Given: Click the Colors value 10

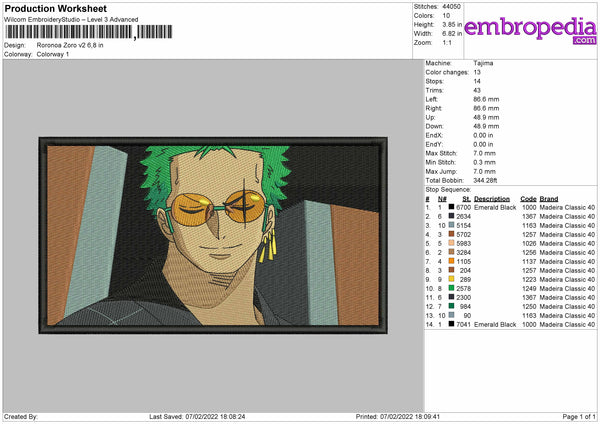Looking at the screenshot, I should pyautogui.click(x=446, y=16).
